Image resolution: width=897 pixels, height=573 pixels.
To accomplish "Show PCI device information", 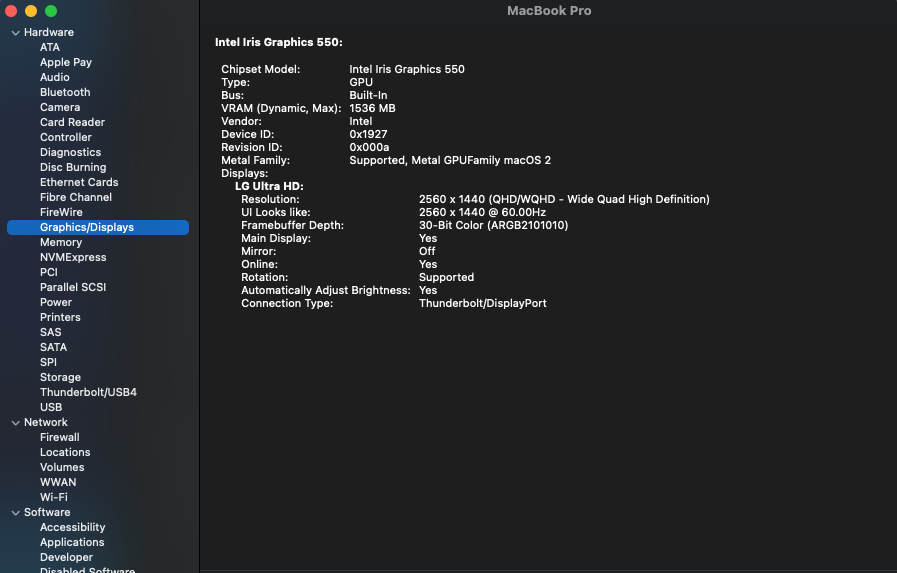I will (49, 272).
